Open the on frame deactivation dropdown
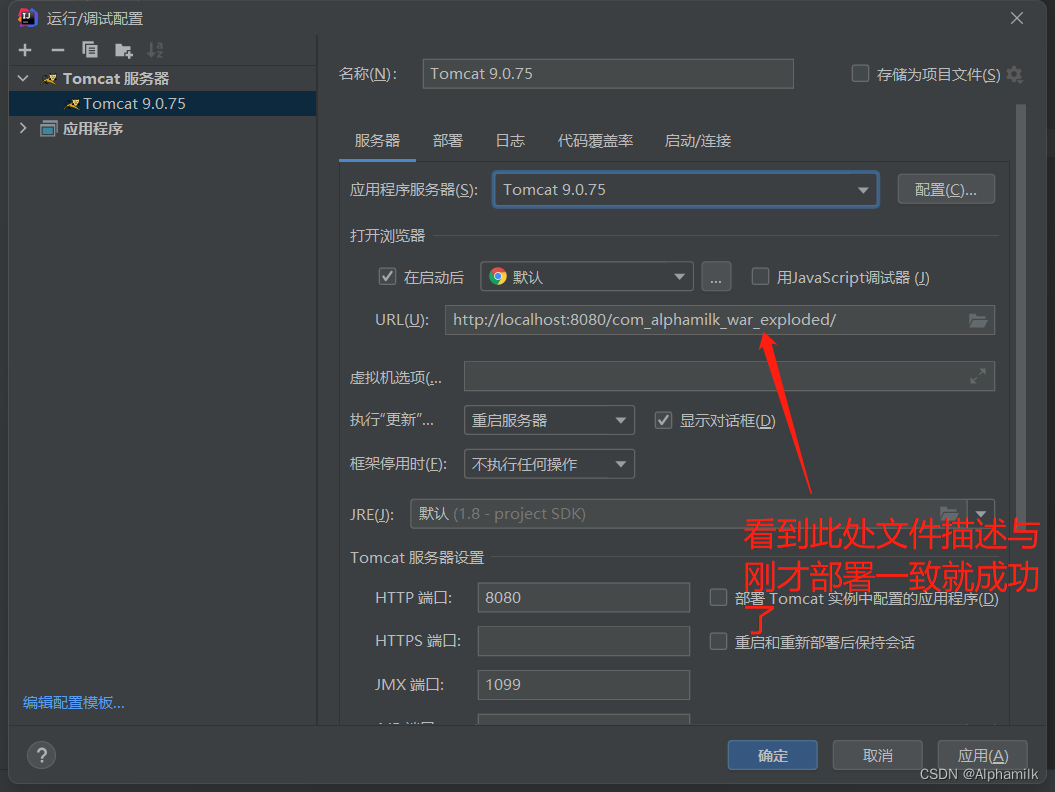 [549, 464]
